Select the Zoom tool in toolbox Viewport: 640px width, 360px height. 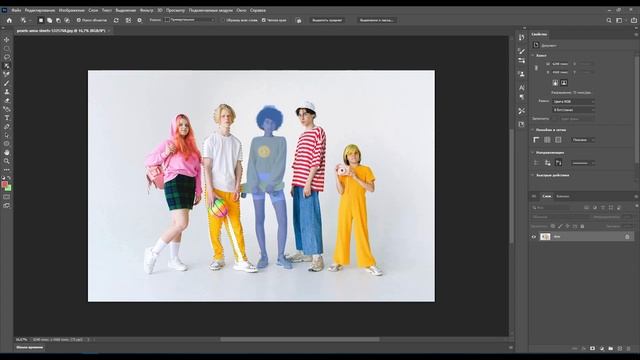click(7, 161)
